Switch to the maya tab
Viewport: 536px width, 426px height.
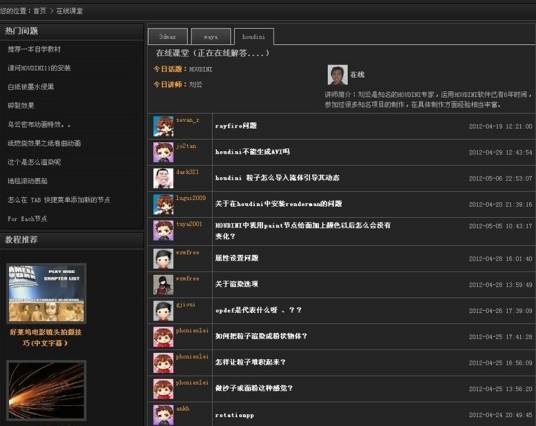coord(211,37)
